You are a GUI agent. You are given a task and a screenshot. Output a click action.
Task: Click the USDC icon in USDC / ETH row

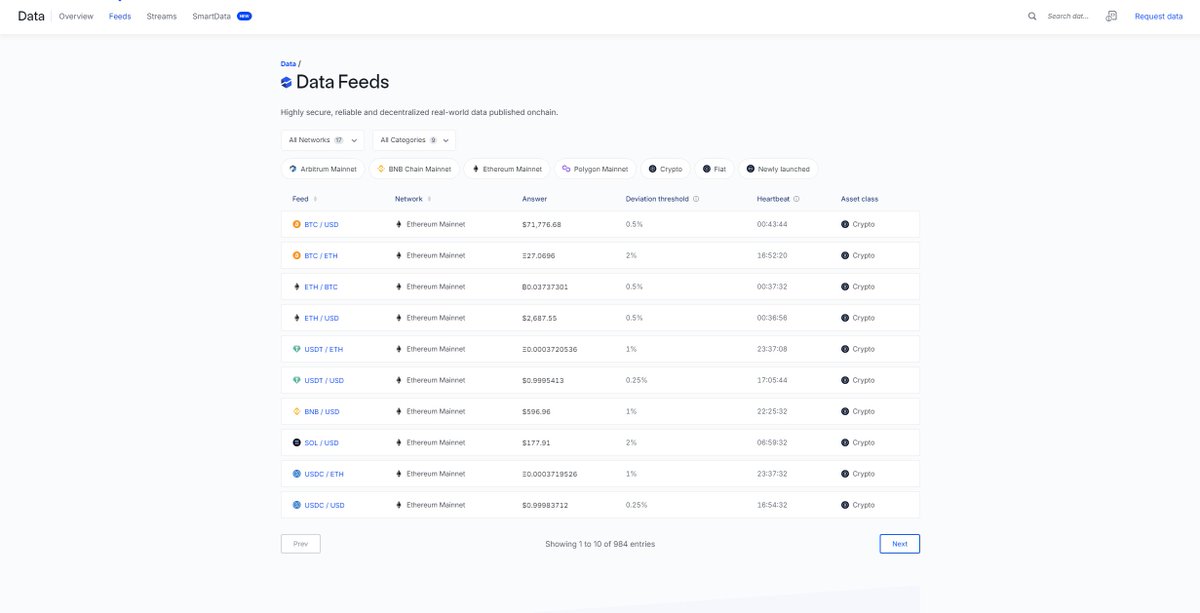[x=296, y=474]
